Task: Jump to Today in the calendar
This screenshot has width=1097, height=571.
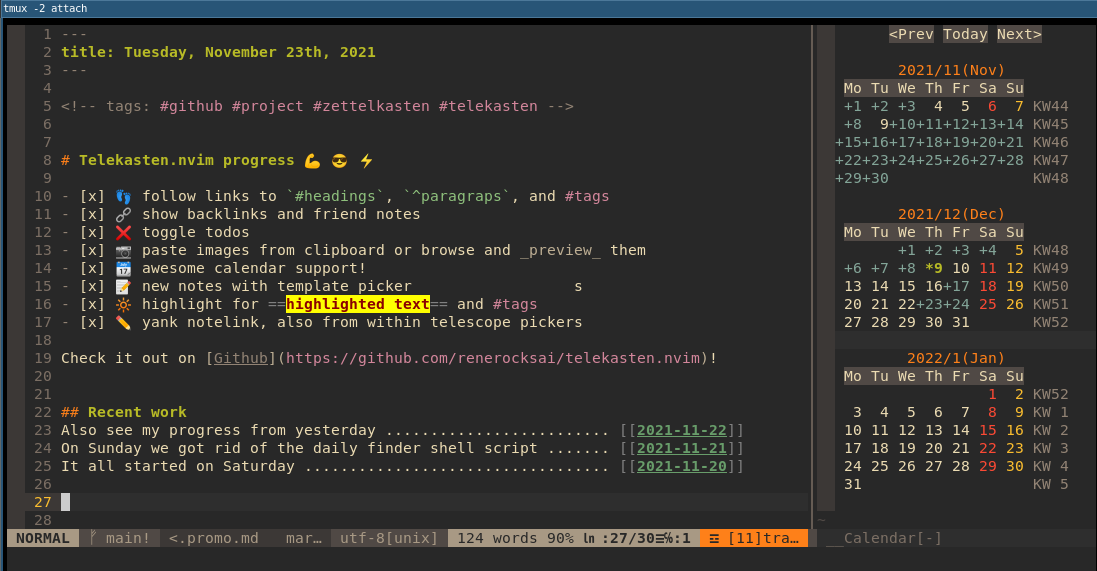Action: coord(965,34)
